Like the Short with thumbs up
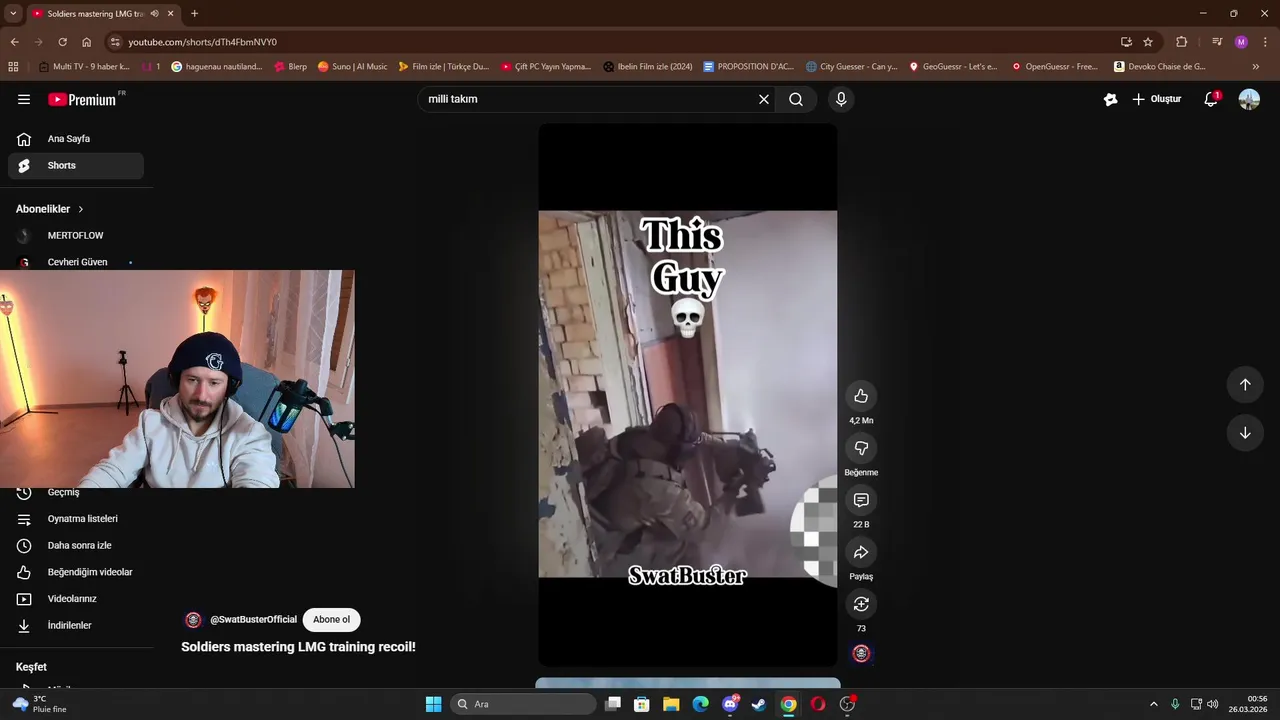 (x=861, y=396)
